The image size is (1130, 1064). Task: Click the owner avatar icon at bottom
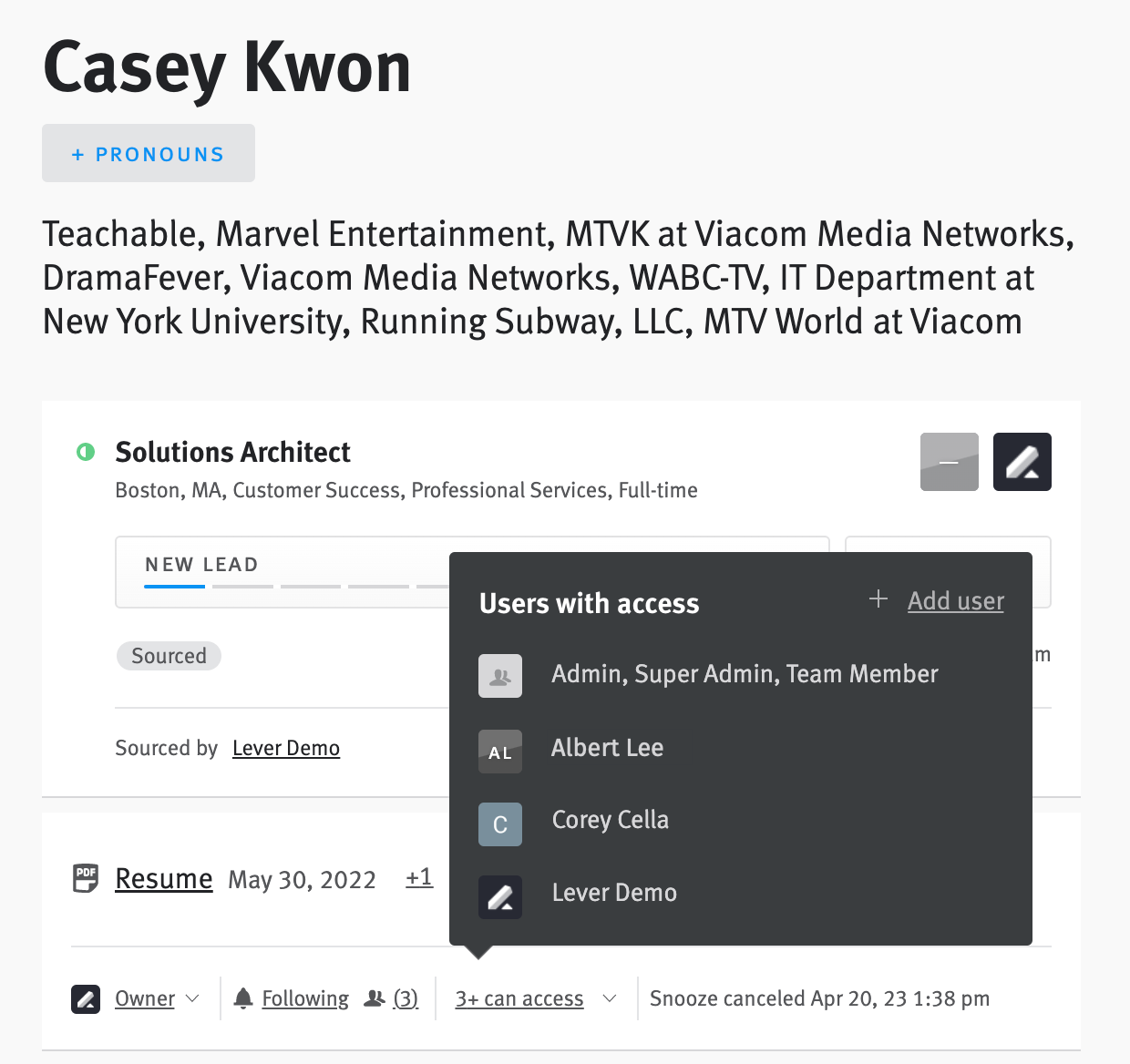[x=86, y=998]
